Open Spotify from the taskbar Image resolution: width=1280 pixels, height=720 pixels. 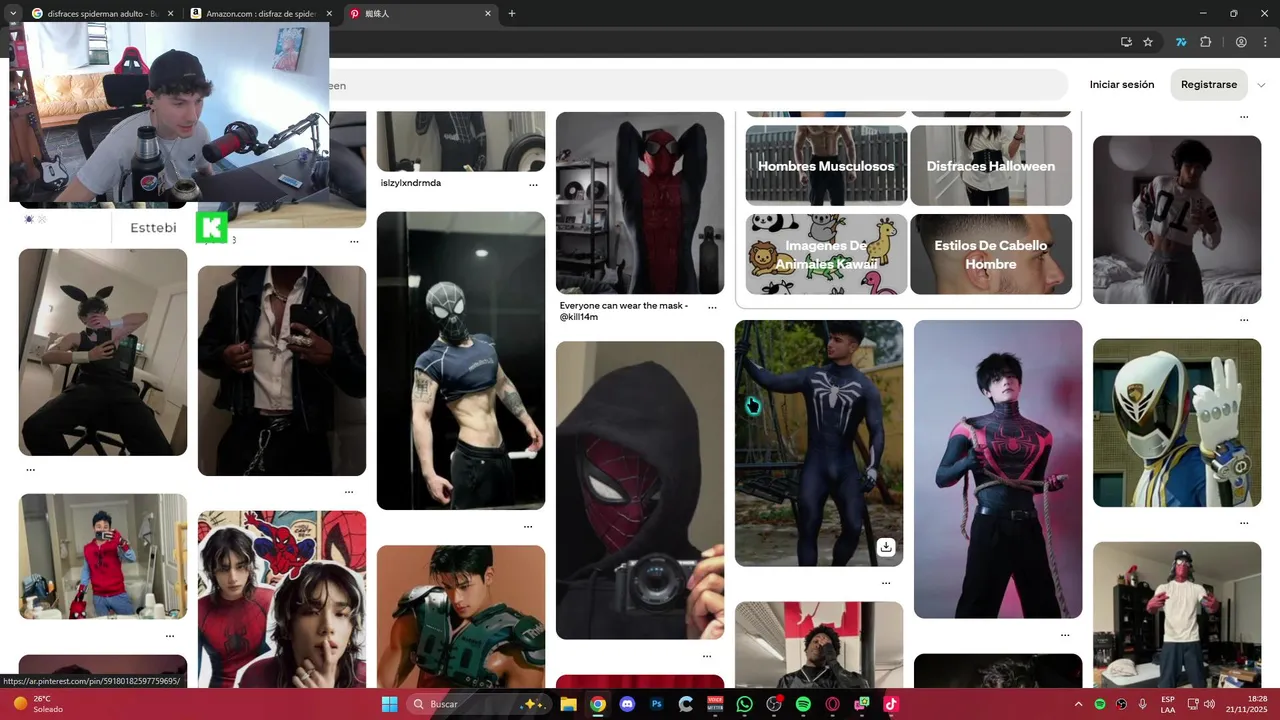(803, 704)
